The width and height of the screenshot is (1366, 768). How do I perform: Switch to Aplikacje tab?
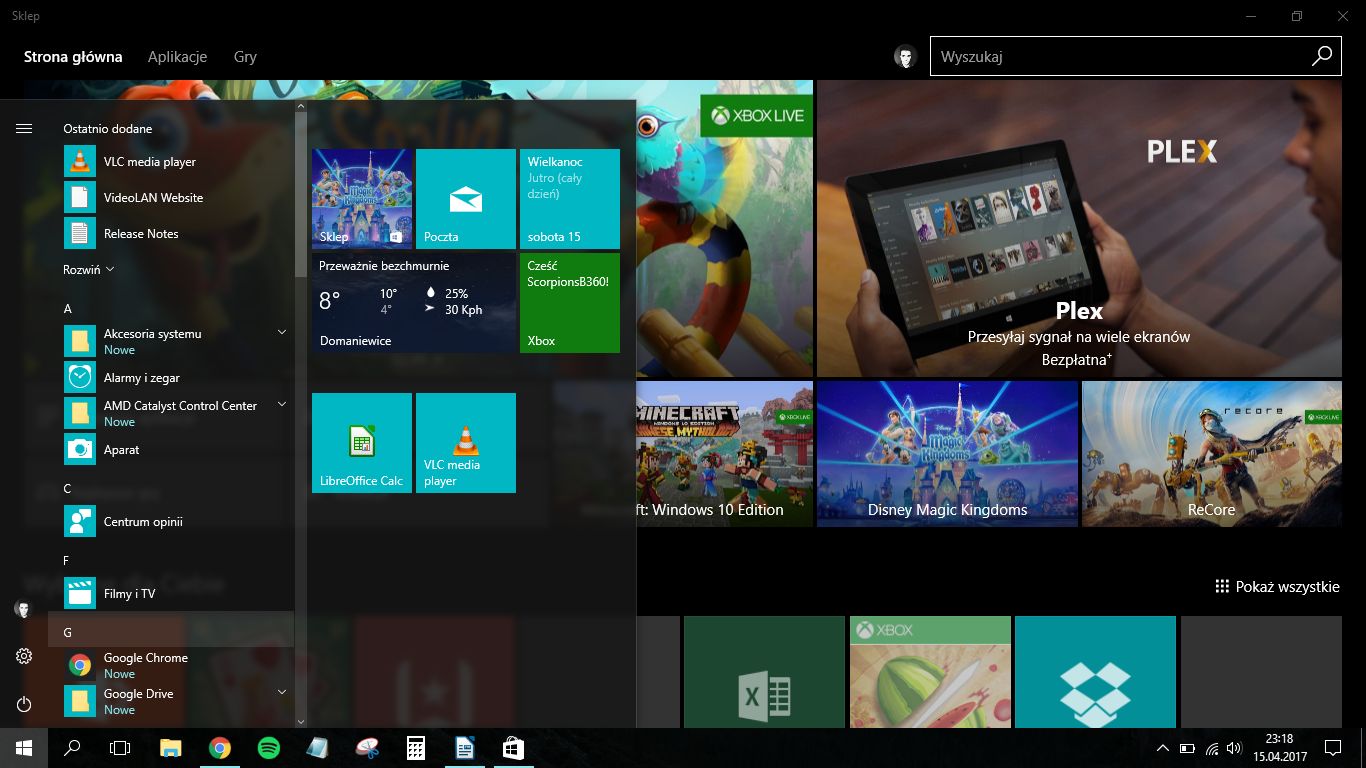177,57
